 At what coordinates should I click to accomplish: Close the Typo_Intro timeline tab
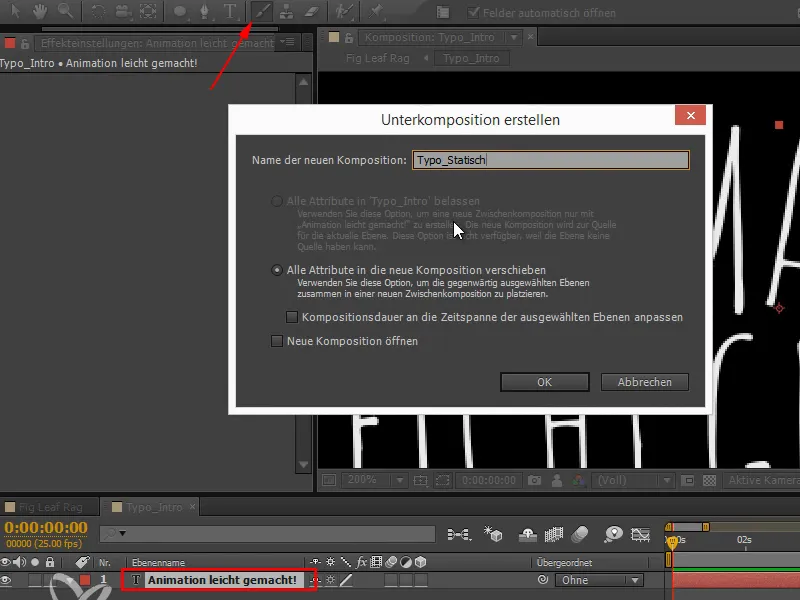pyautogui.click(x=192, y=507)
